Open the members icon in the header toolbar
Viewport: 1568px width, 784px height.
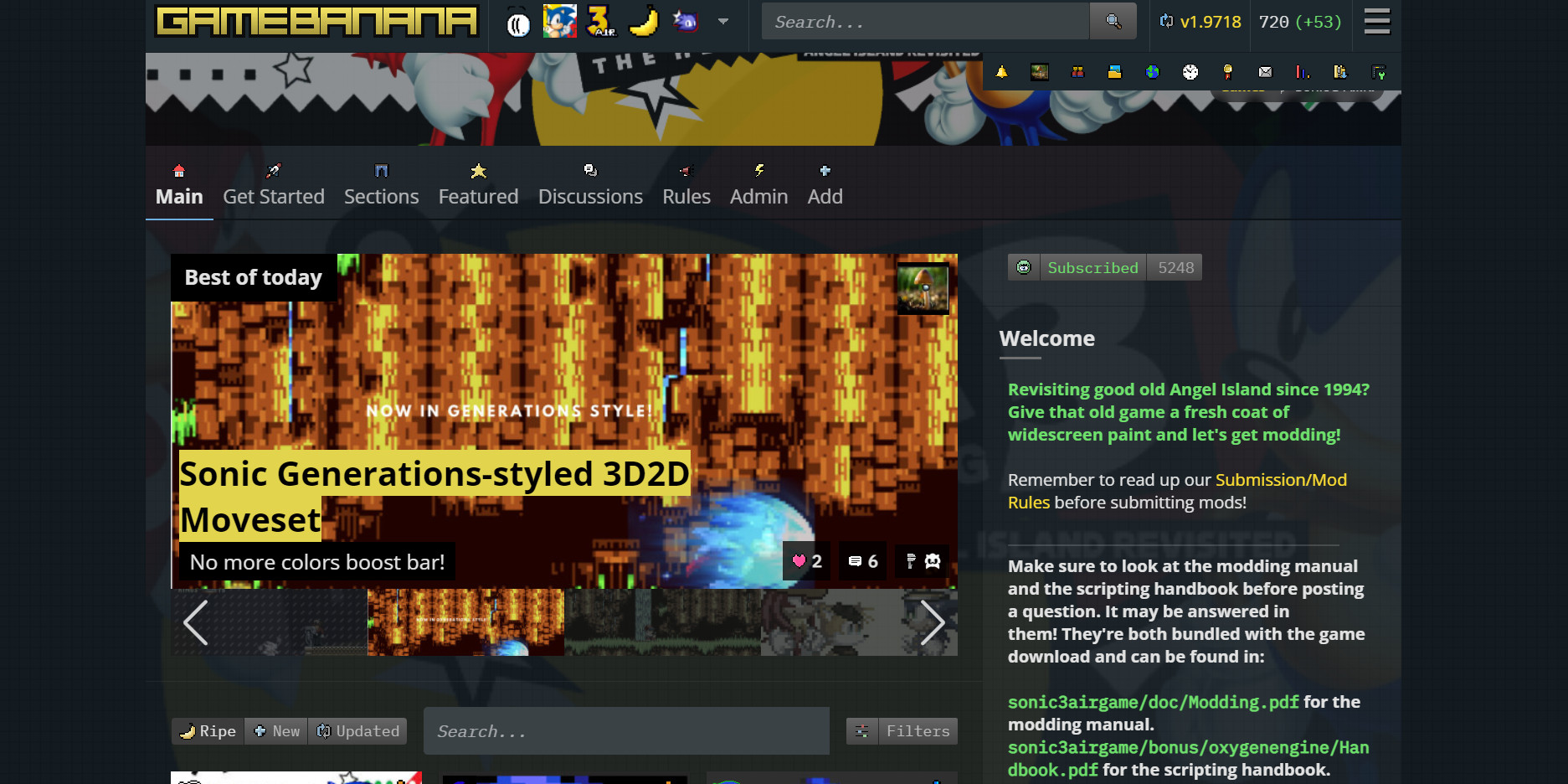tap(1077, 71)
